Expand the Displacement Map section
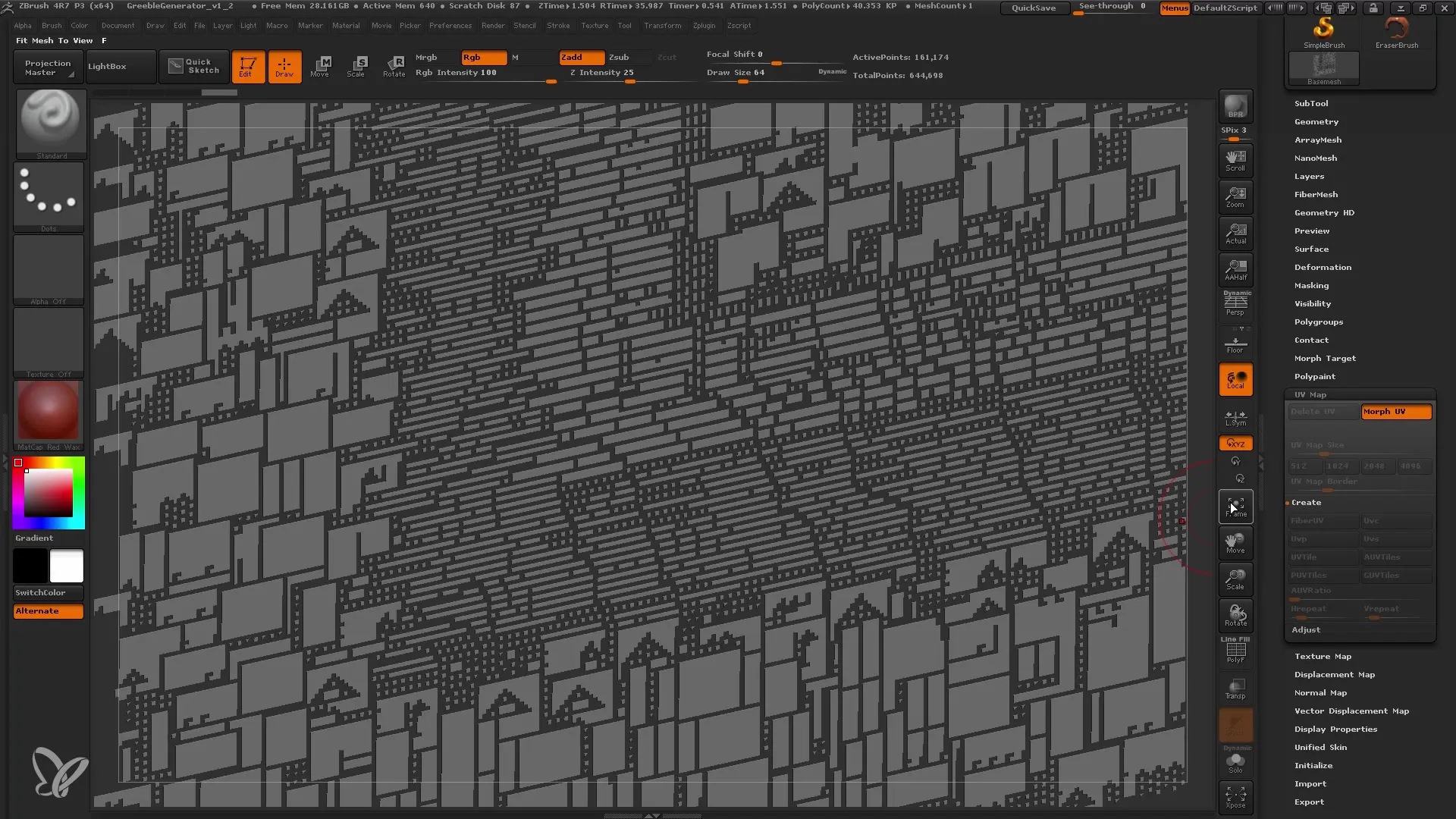The width and height of the screenshot is (1456, 819). pyautogui.click(x=1335, y=674)
